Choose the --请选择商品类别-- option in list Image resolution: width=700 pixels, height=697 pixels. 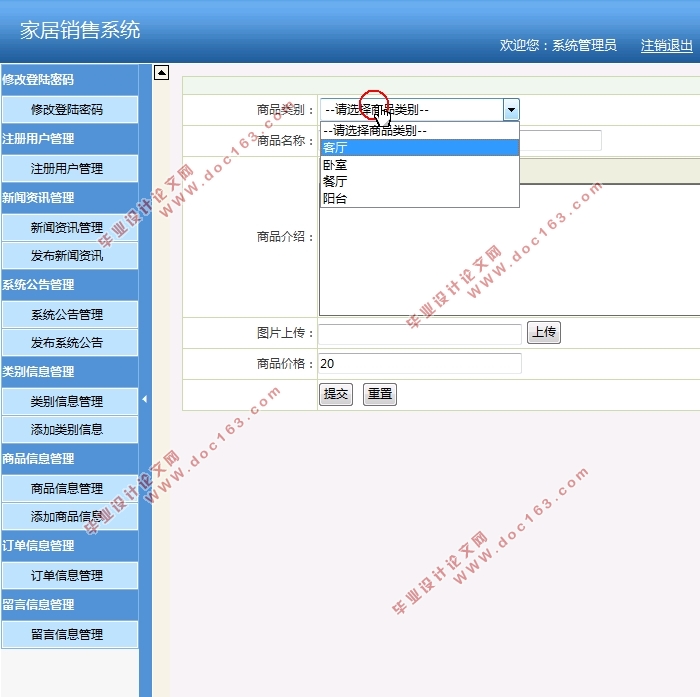(420, 130)
